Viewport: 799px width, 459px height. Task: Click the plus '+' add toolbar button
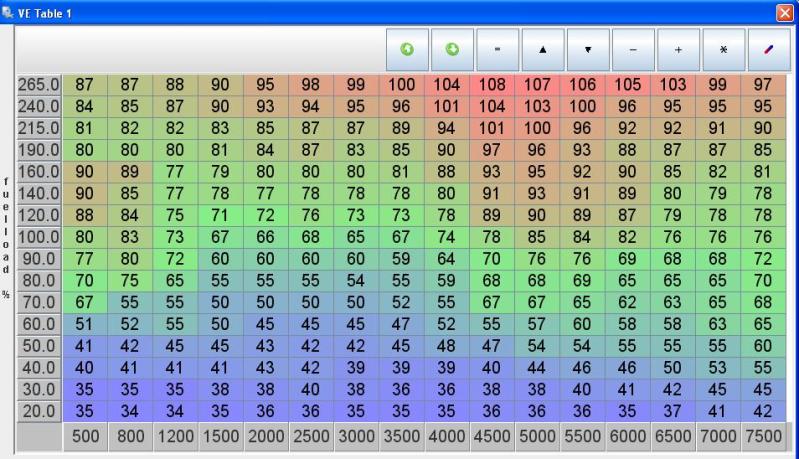click(678, 49)
